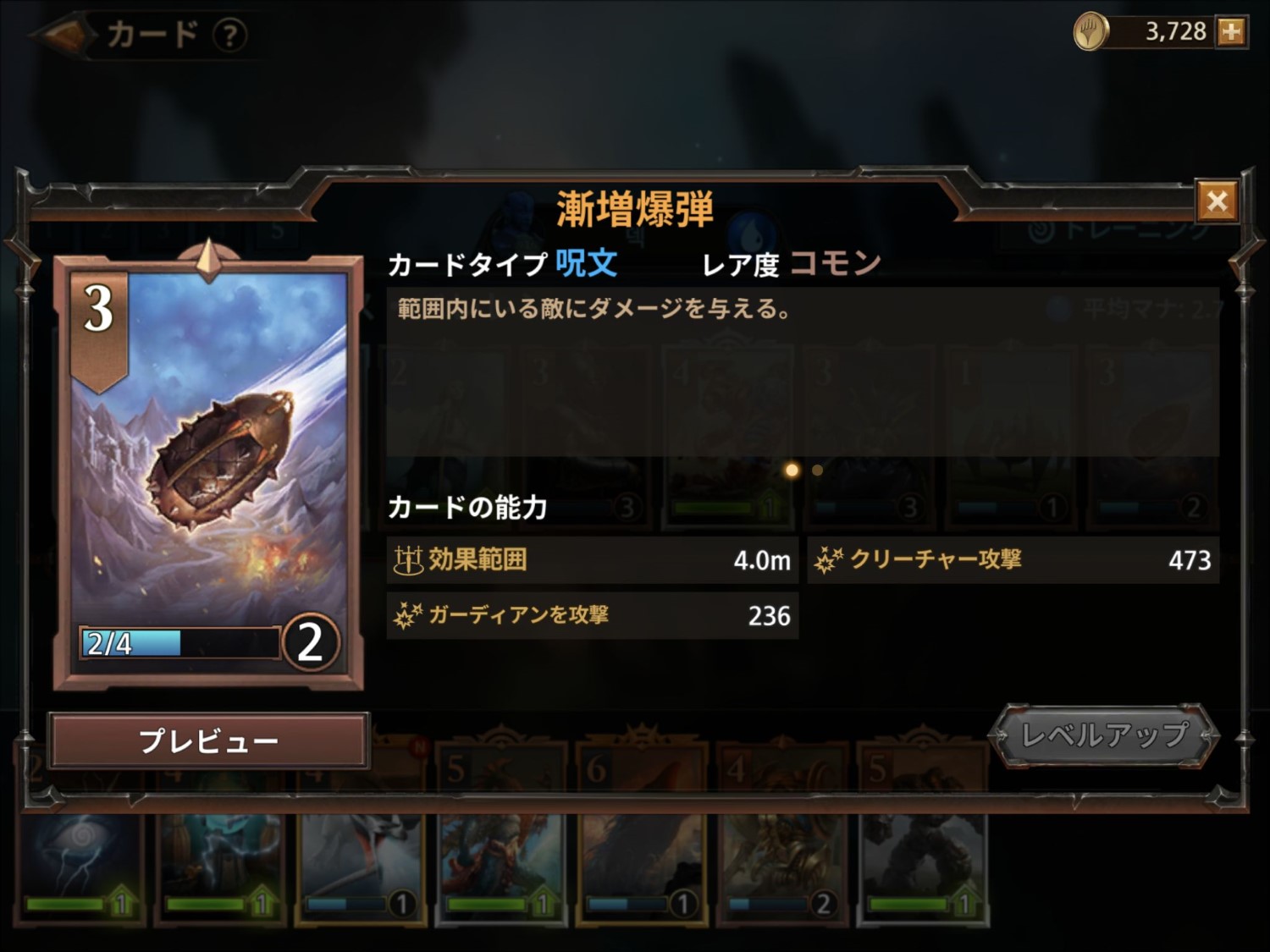Screen dimensions: 1270x952
Task: Click the card description text box
Action: coord(803,372)
